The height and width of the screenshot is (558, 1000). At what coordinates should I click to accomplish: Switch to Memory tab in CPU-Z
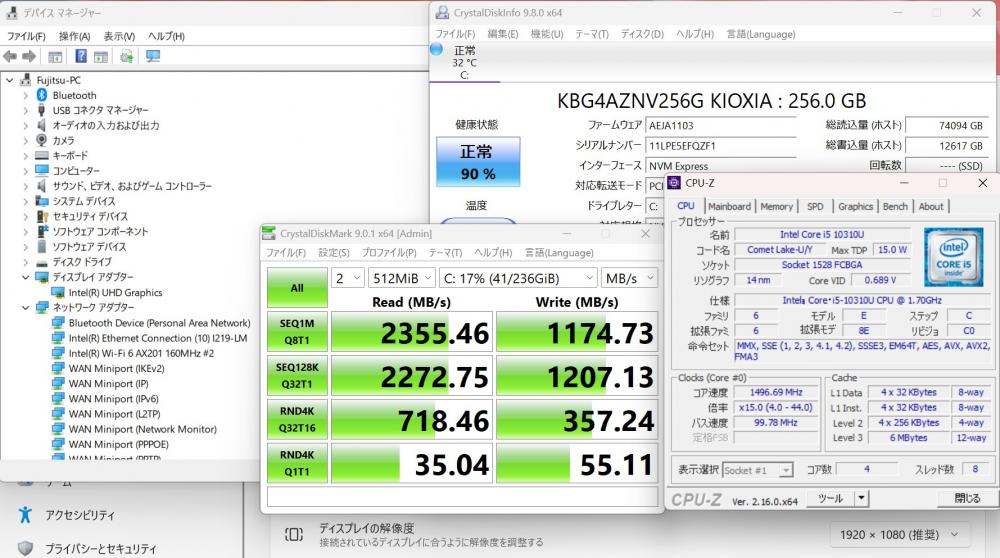[x=776, y=206]
